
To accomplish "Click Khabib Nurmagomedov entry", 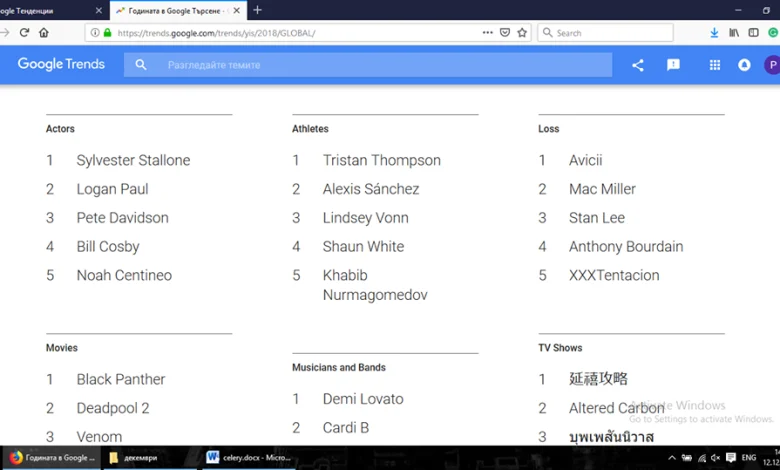I will tap(375, 285).
